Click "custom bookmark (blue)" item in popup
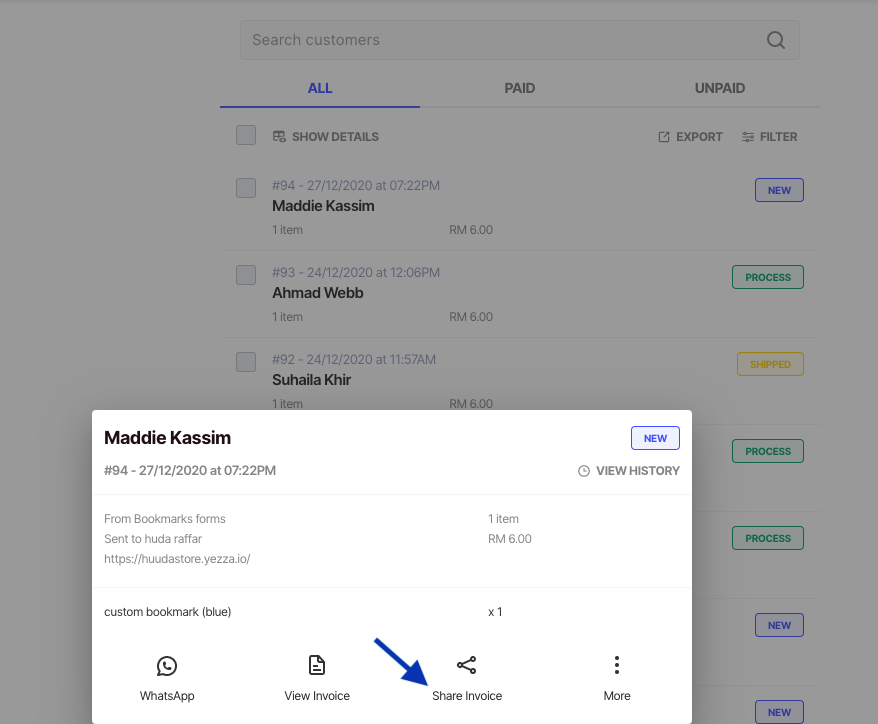This screenshot has width=878, height=724. pyautogui.click(x=167, y=612)
